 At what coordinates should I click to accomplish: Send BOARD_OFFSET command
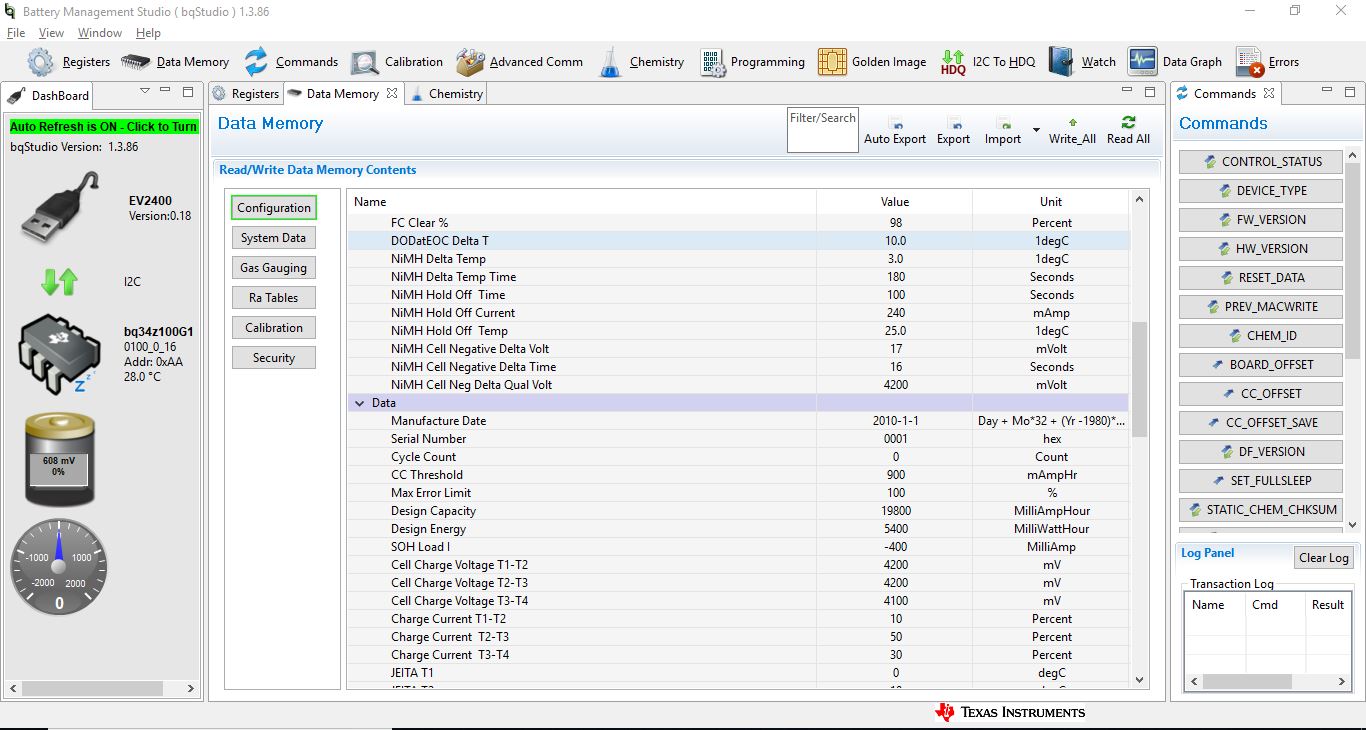(1261, 365)
